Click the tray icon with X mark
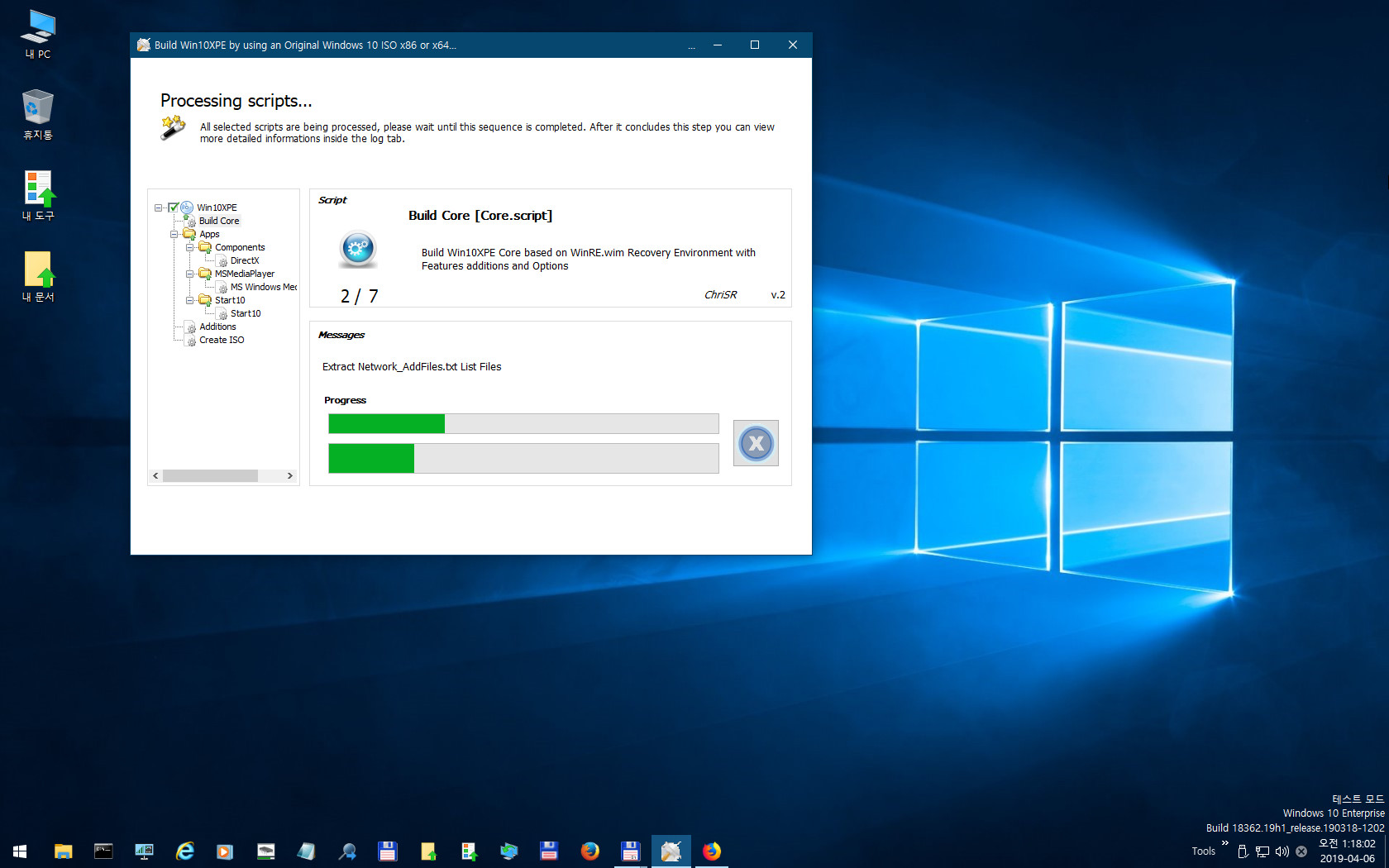1389x868 pixels. [x=1301, y=851]
